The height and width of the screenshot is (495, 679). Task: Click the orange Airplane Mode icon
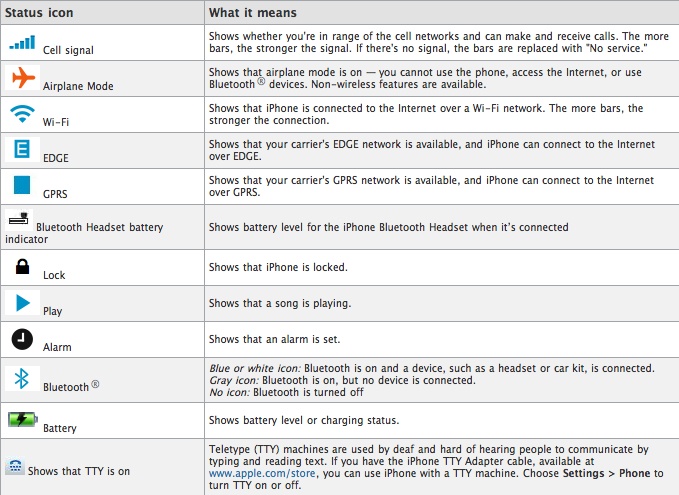(x=22, y=79)
